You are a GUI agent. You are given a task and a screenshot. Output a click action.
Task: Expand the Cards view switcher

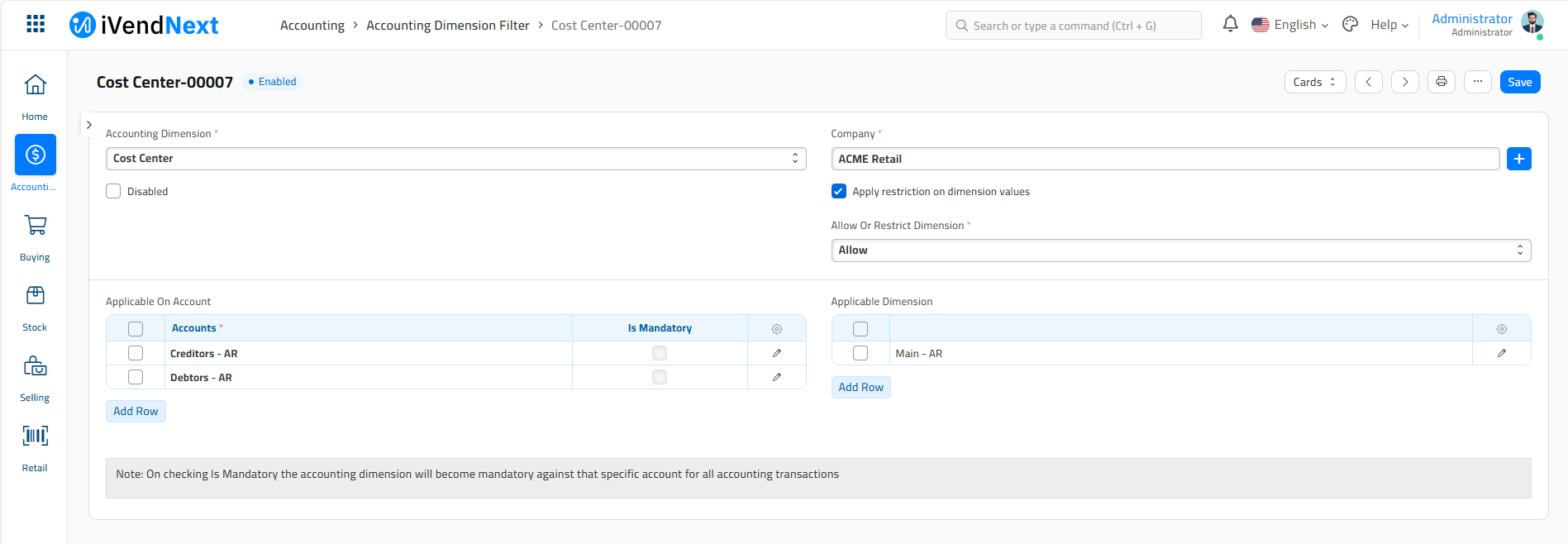(1314, 82)
